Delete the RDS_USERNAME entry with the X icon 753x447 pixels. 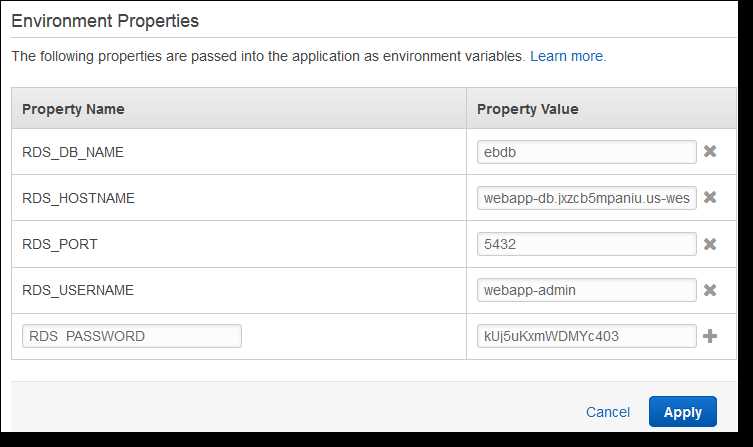(x=710, y=290)
